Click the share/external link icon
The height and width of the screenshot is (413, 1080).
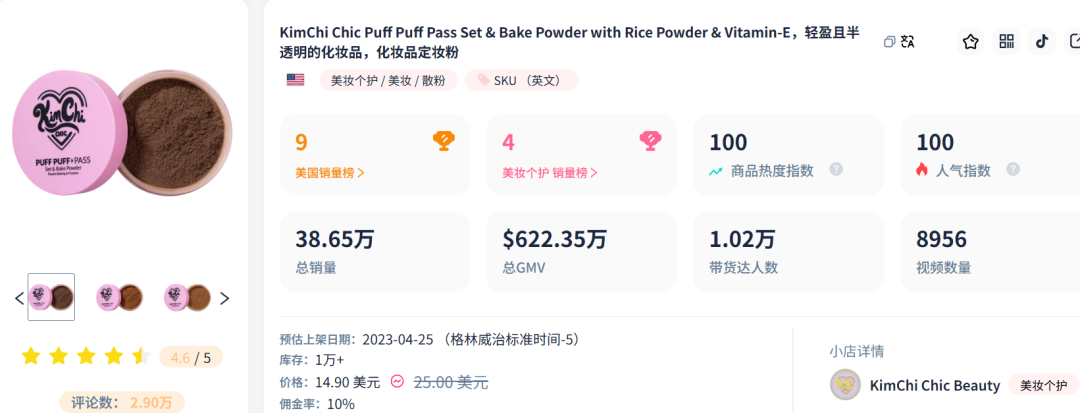[x=1074, y=42]
